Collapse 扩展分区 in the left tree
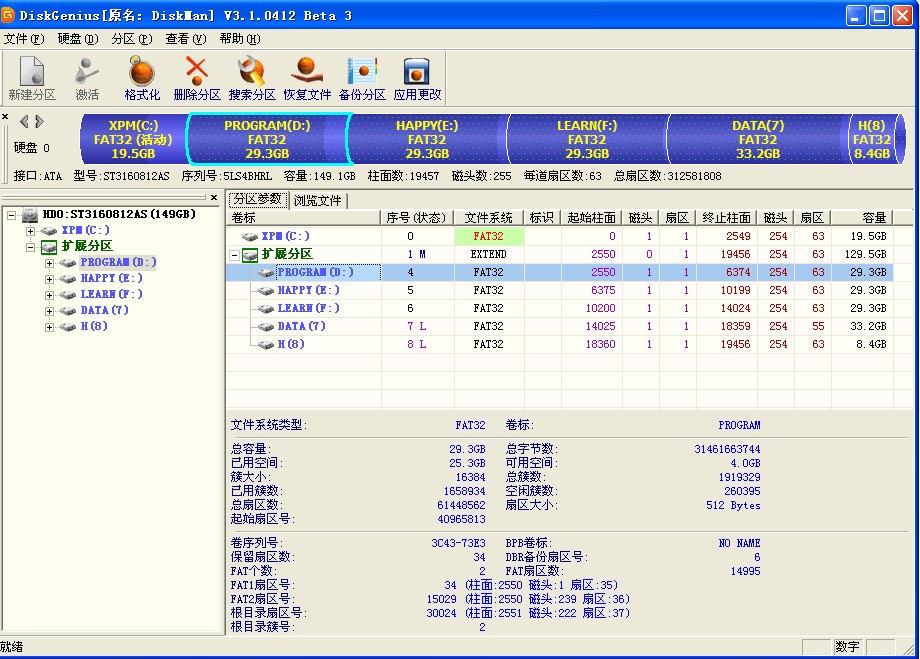This screenshot has height=659, width=920. coord(31,247)
